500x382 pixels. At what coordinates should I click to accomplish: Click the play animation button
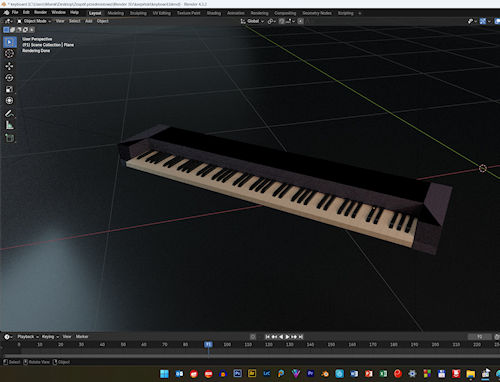287,337
